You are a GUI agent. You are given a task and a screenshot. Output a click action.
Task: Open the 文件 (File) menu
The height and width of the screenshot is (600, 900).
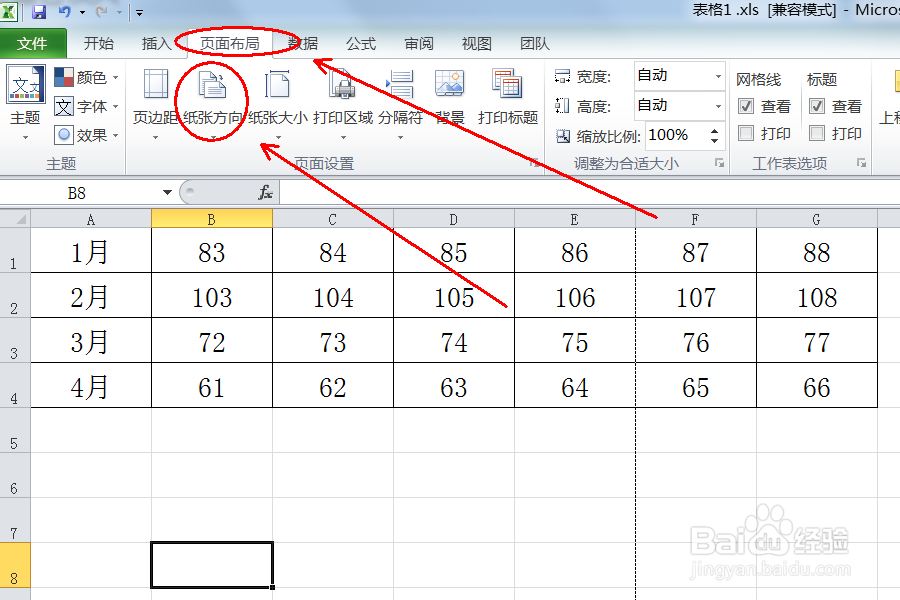point(33,44)
